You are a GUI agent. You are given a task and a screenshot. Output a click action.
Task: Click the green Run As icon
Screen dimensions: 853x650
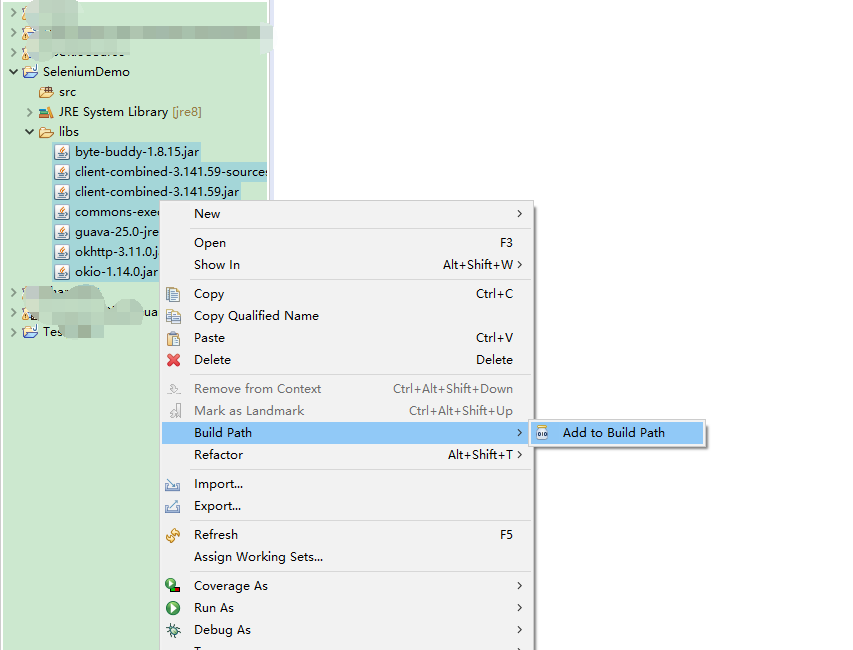point(173,608)
